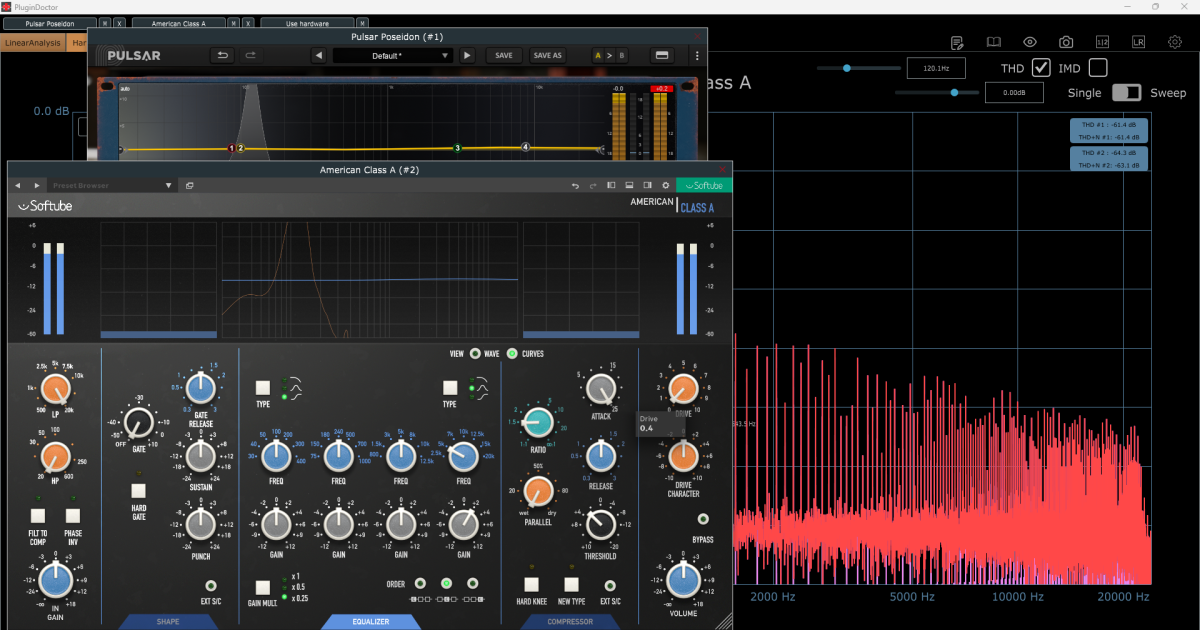Mute Pulsar Poseidon slot with M button
This screenshot has height=630, width=1200.
(x=105, y=22)
